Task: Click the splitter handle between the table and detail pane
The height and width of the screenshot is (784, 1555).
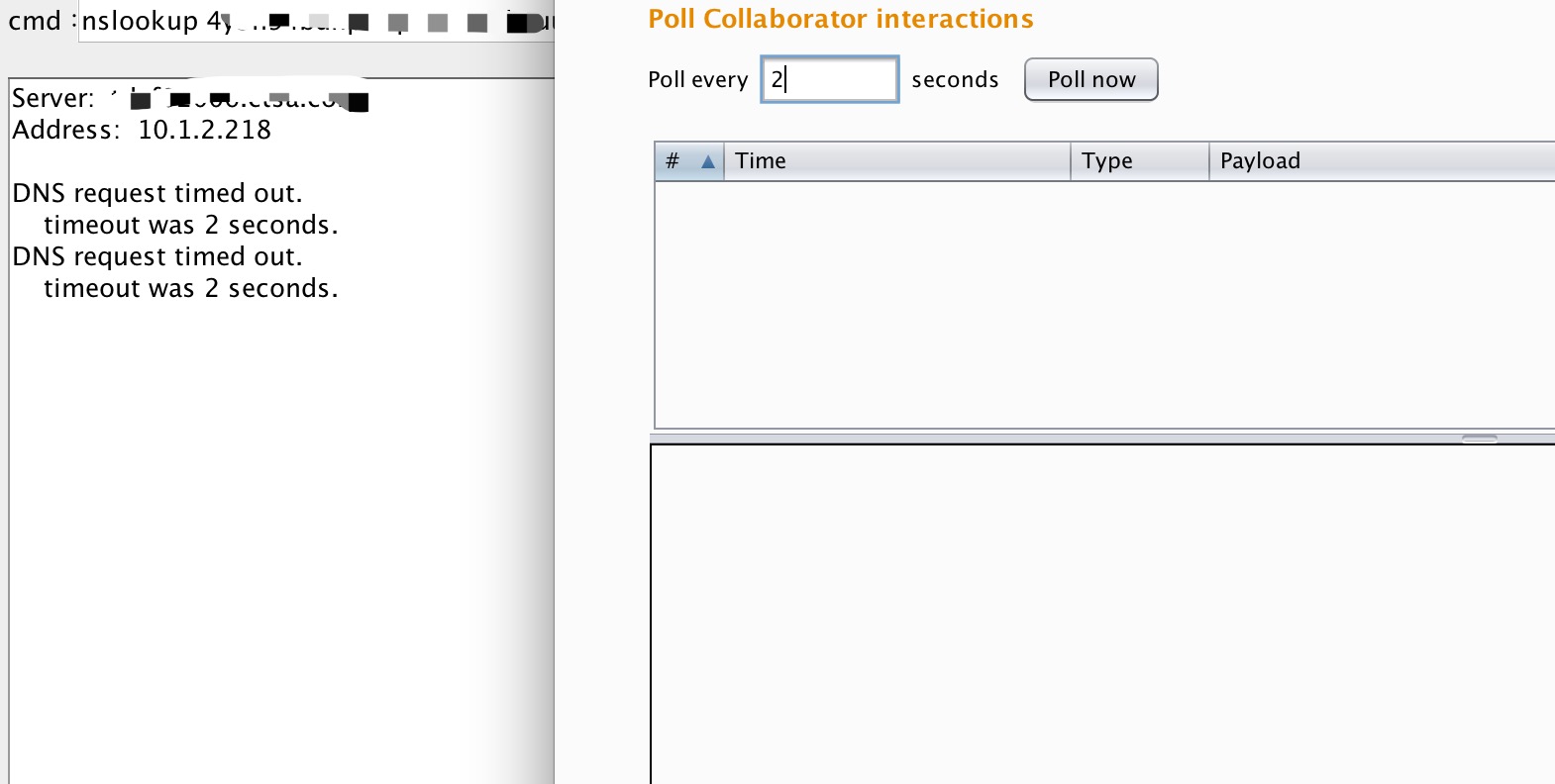Action: pyautogui.click(x=1480, y=439)
